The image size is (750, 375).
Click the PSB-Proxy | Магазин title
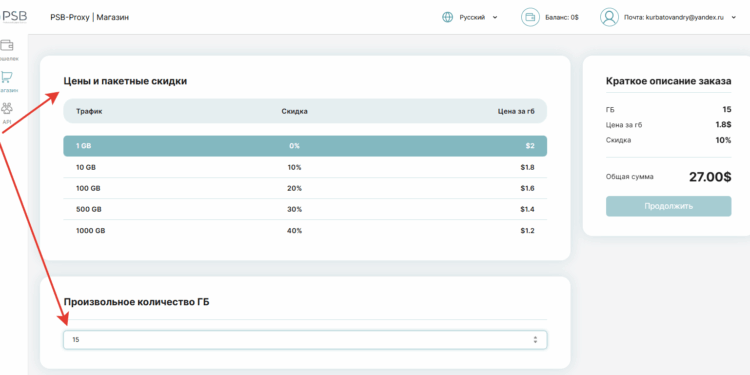point(89,17)
